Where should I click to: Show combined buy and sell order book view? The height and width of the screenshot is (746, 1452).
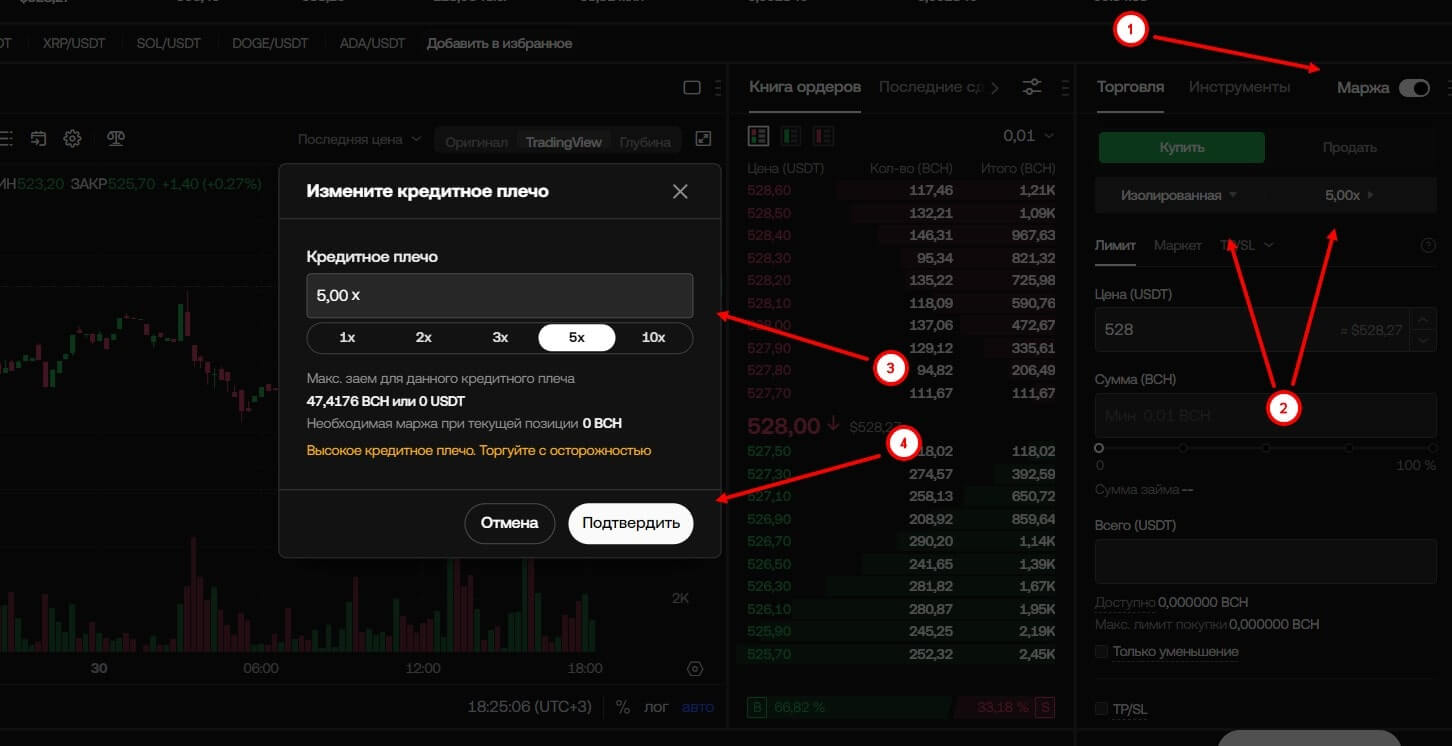click(759, 135)
